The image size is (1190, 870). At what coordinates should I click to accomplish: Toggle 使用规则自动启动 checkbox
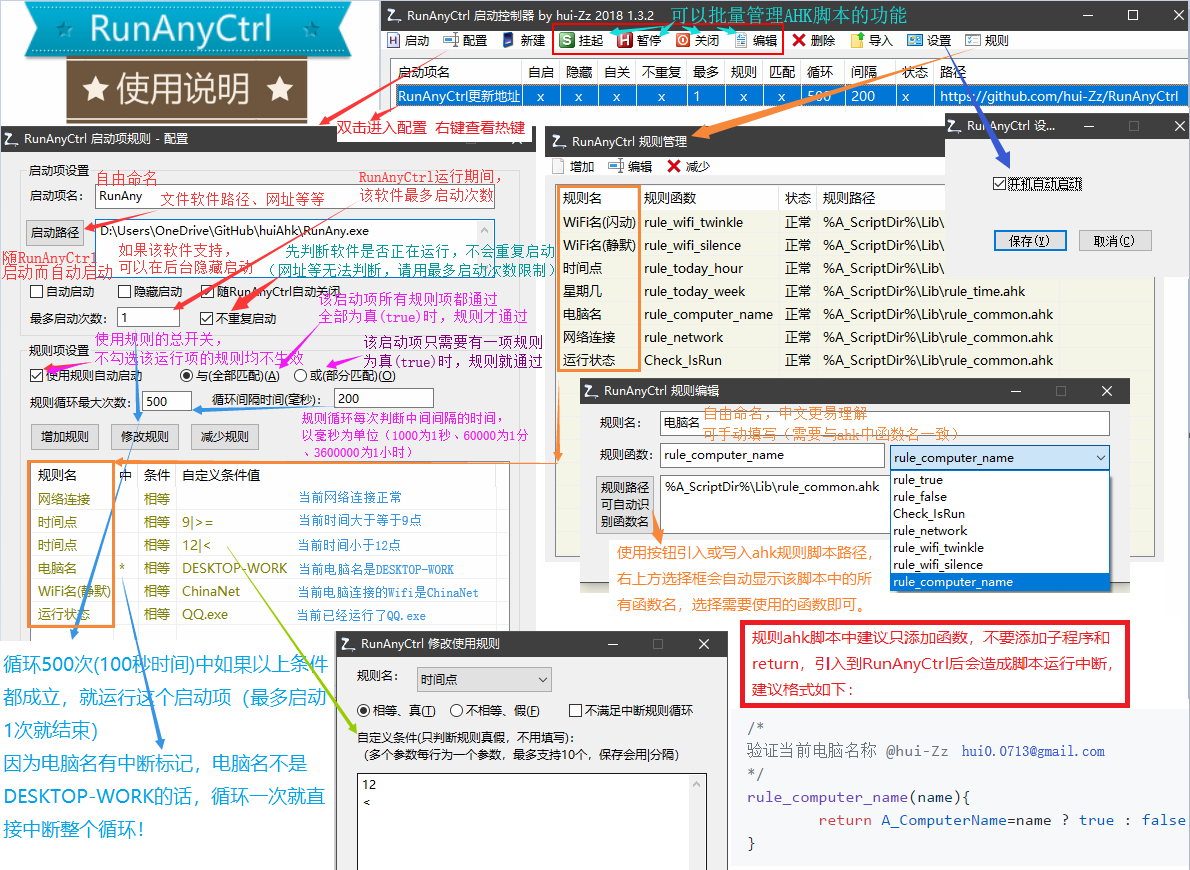(x=36, y=375)
